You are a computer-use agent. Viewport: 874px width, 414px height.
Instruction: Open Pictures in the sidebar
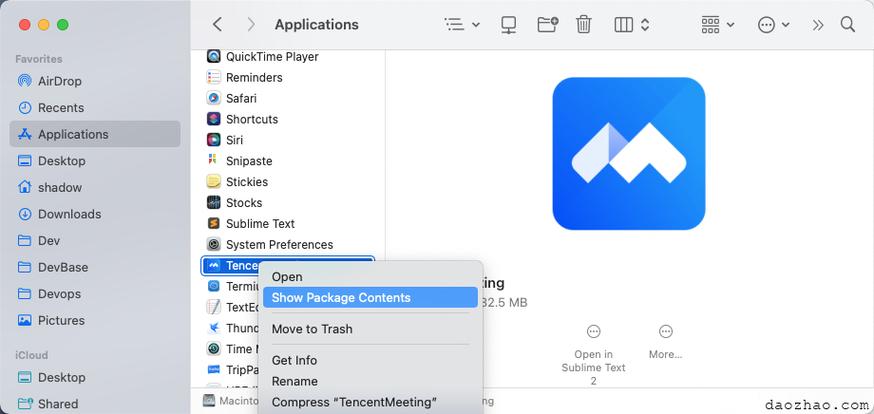95,320
